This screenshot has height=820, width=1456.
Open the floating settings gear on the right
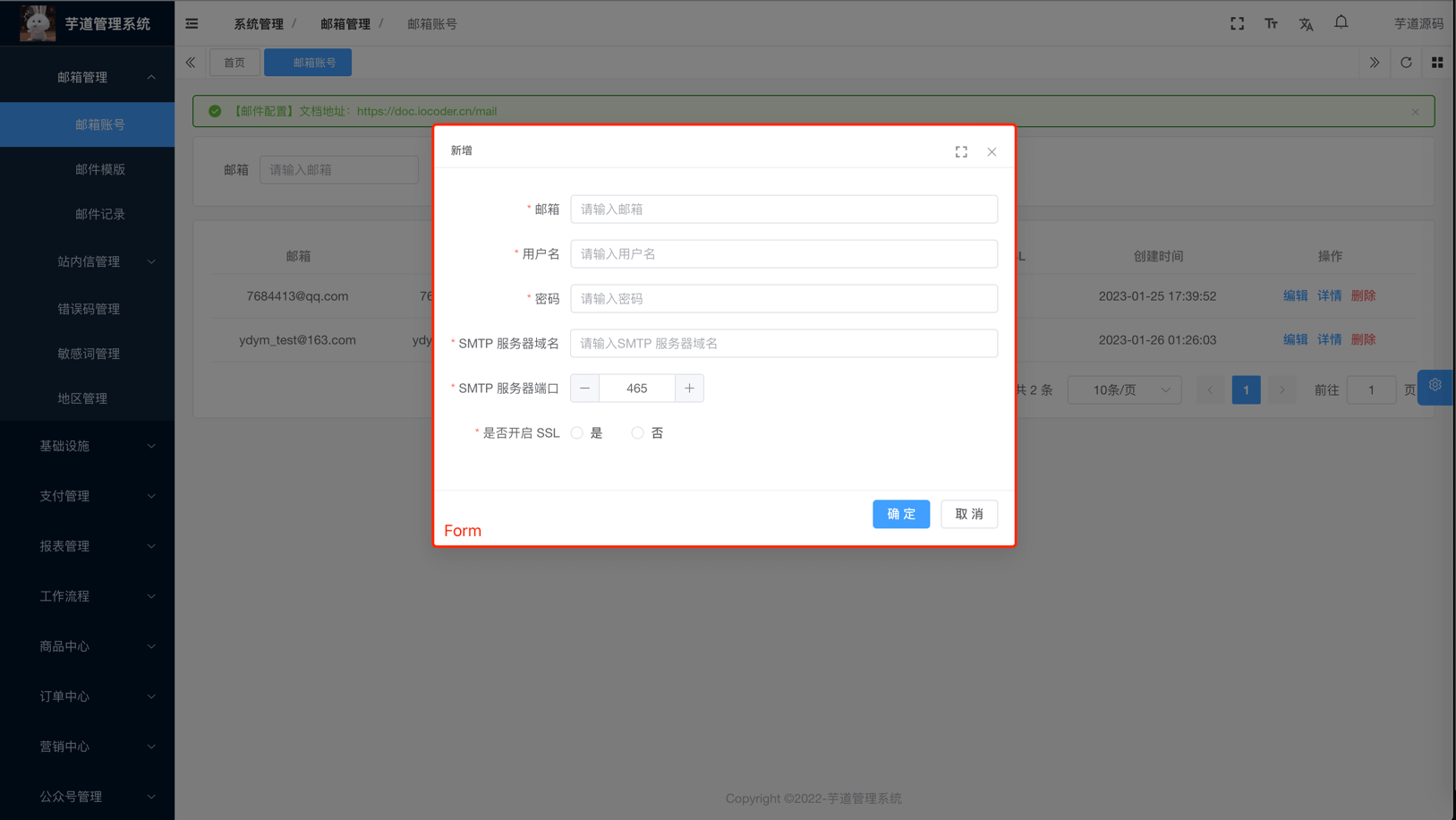tap(1435, 387)
